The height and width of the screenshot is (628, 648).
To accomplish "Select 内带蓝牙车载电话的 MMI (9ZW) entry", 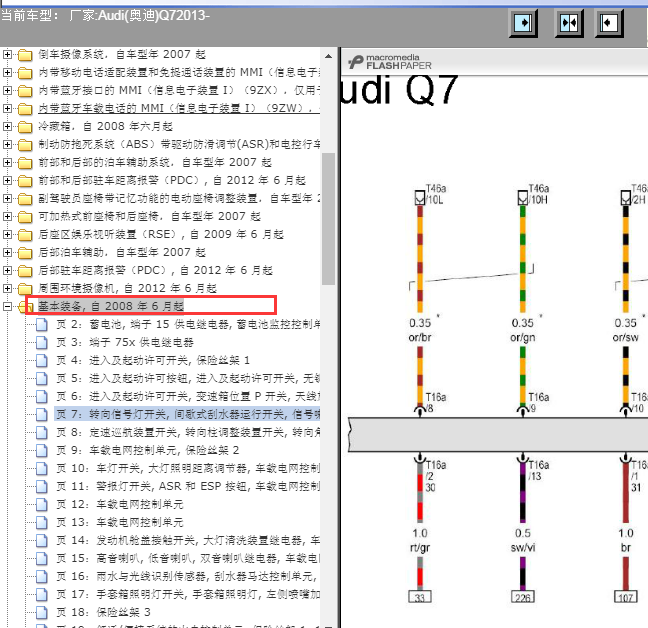I will coord(179,108).
